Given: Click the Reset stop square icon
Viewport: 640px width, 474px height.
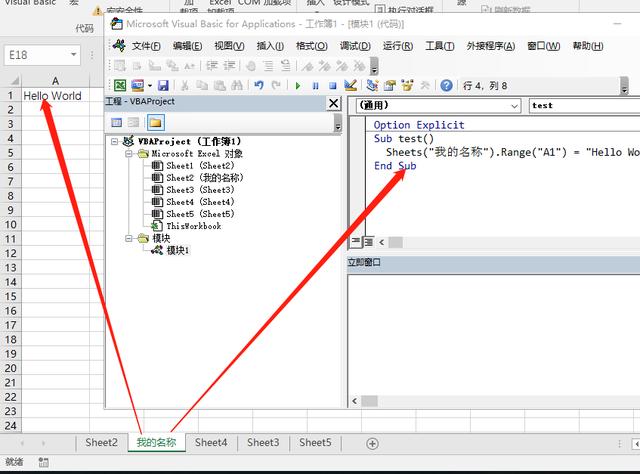Looking at the screenshot, I should click(x=333, y=86).
